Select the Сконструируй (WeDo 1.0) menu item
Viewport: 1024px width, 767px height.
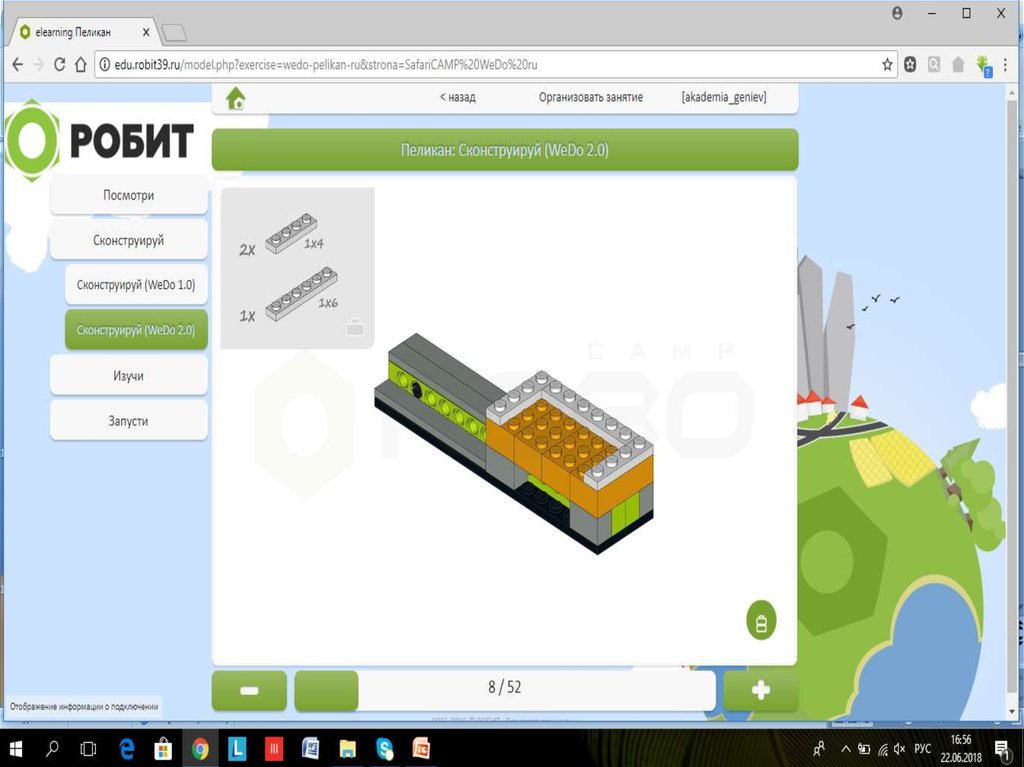point(136,285)
